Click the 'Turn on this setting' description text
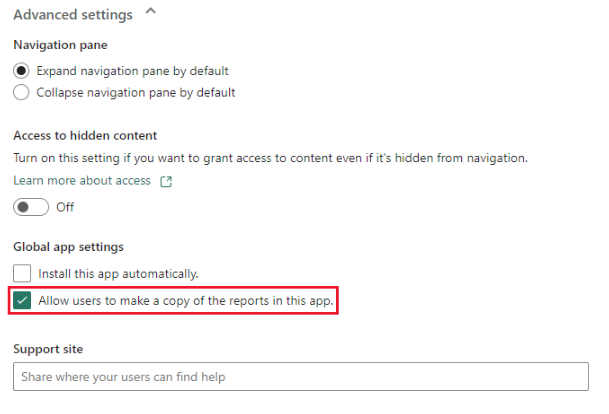The image size is (609, 414). [x=270, y=158]
